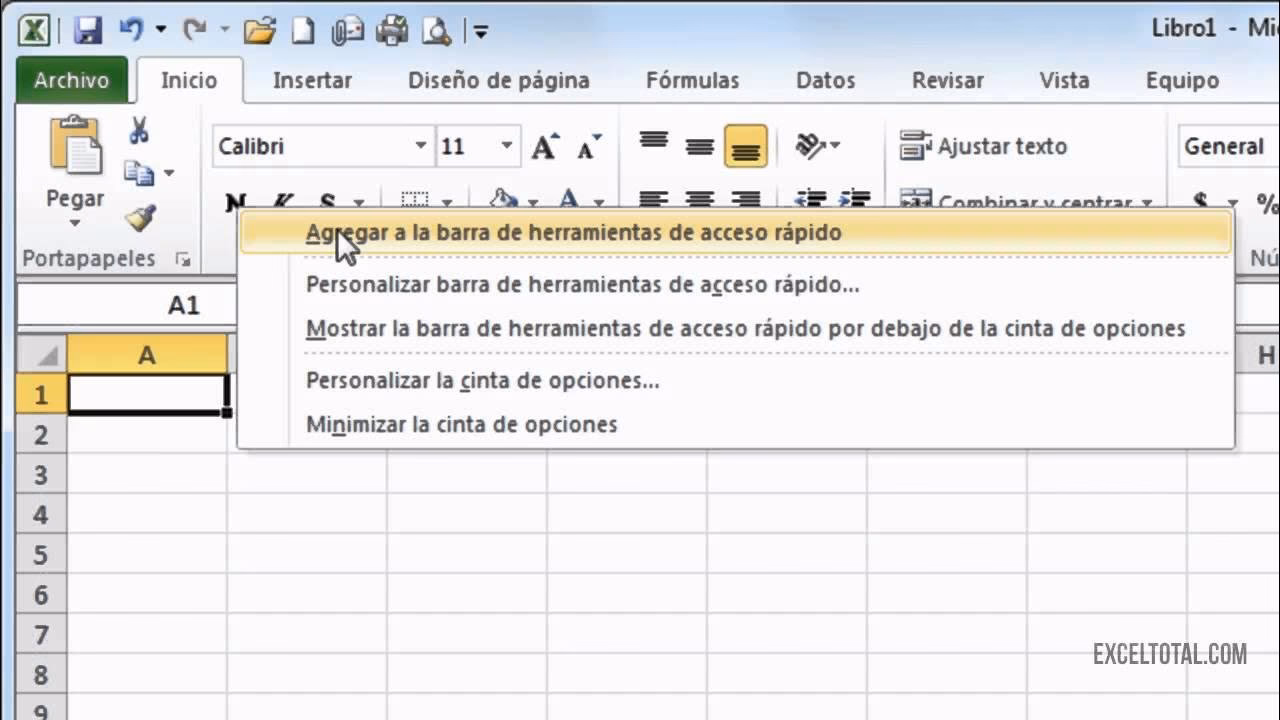This screenshot has width=1280, height=720.
Task: Click the Save icon
Action: pos(90,31)
